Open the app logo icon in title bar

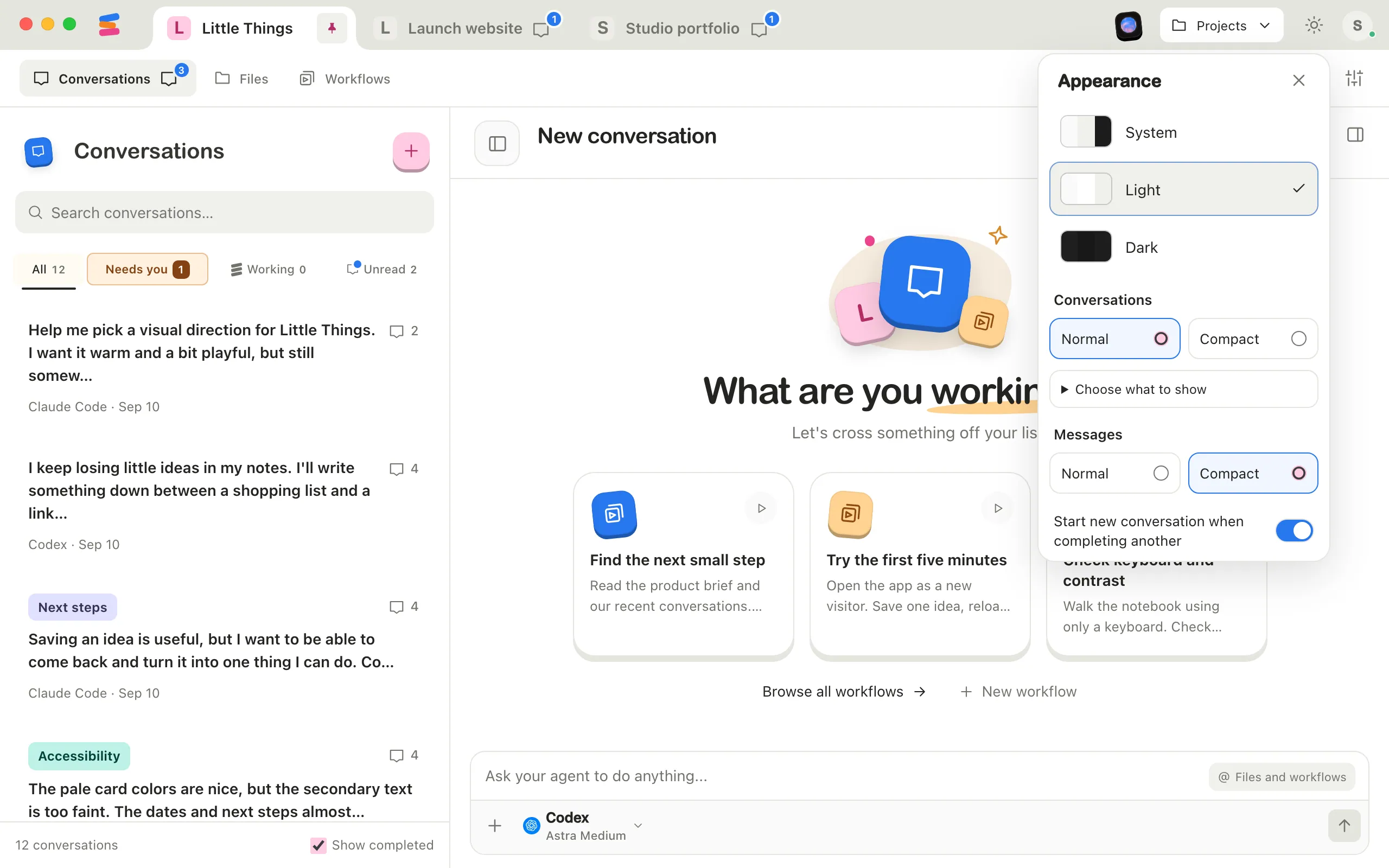tap(109, 25)
